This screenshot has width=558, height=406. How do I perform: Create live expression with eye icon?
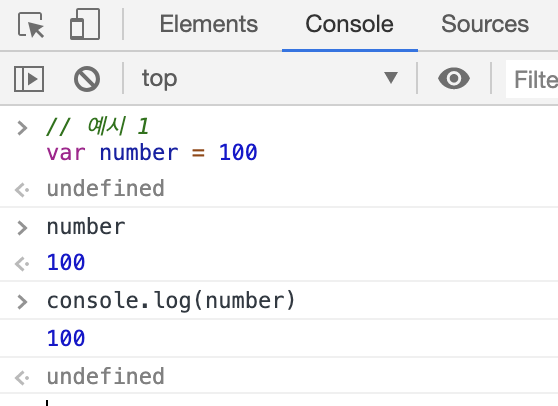(454, 78)
